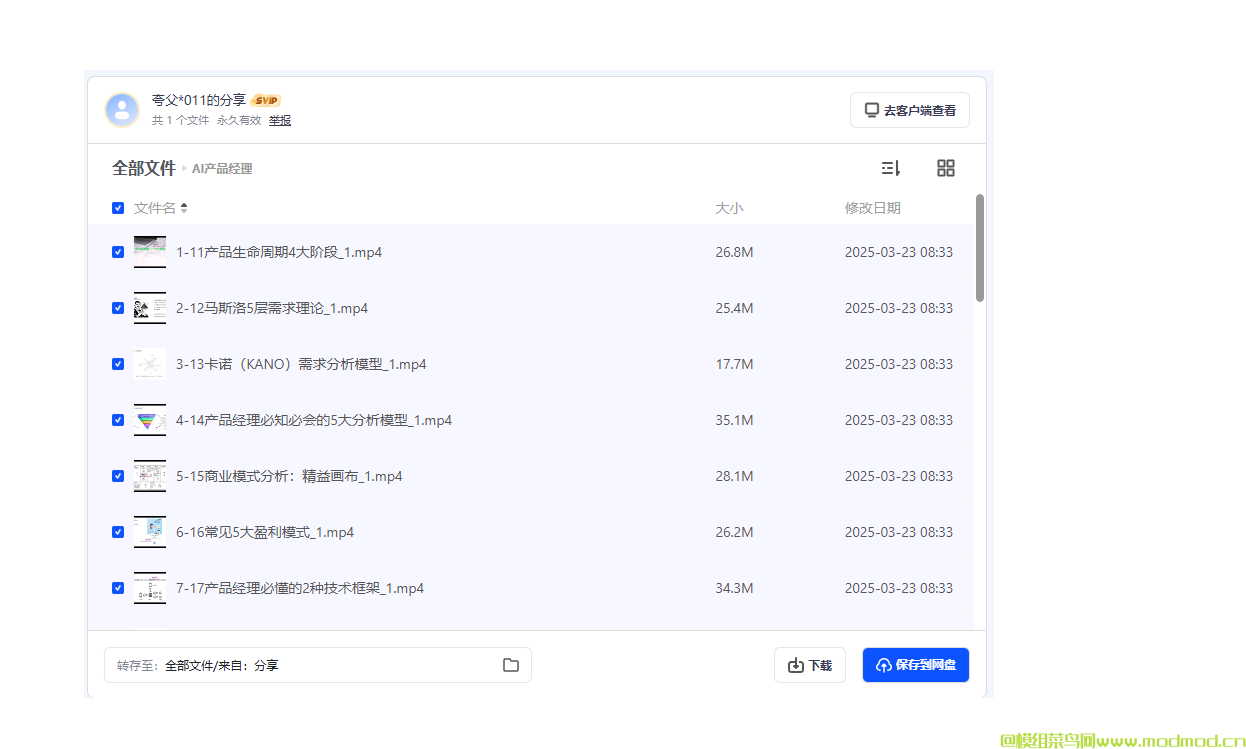Open file 6-16常见5大盈利模式_1.mp4
Image resolution: width=1246 pixels, height=749 pixels.
(265, 532)
